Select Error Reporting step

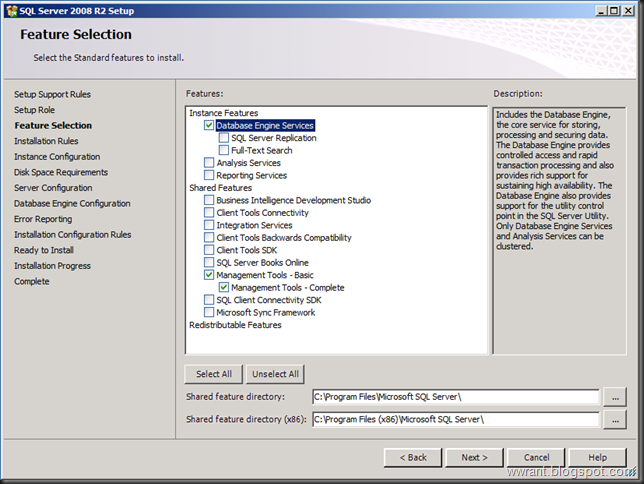point(43,219)
